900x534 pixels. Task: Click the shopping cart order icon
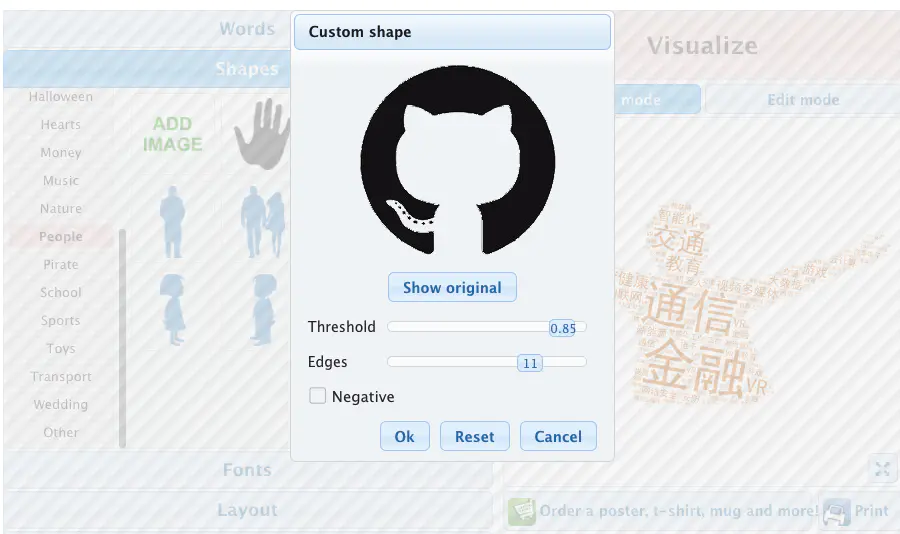[522, 511]
